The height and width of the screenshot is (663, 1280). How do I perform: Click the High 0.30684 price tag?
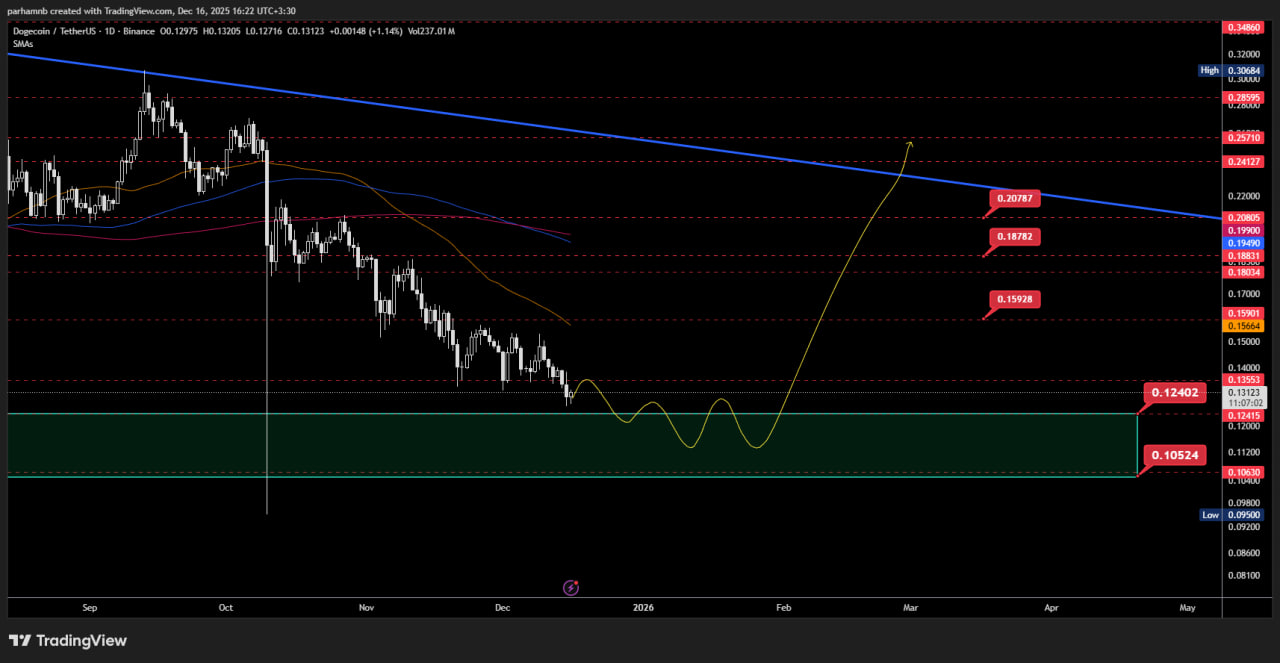click(1229, 70)
